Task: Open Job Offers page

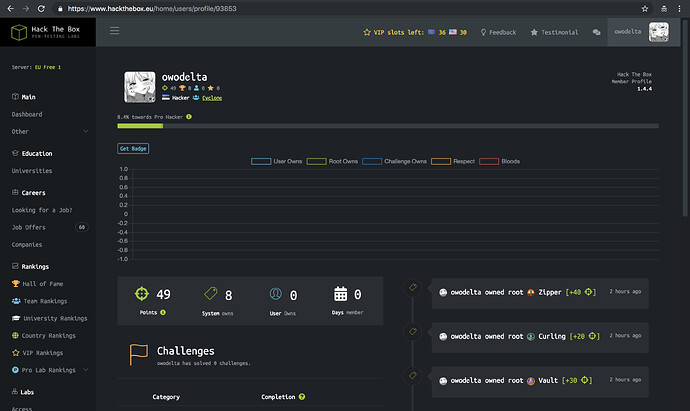Action: [29, 227]
